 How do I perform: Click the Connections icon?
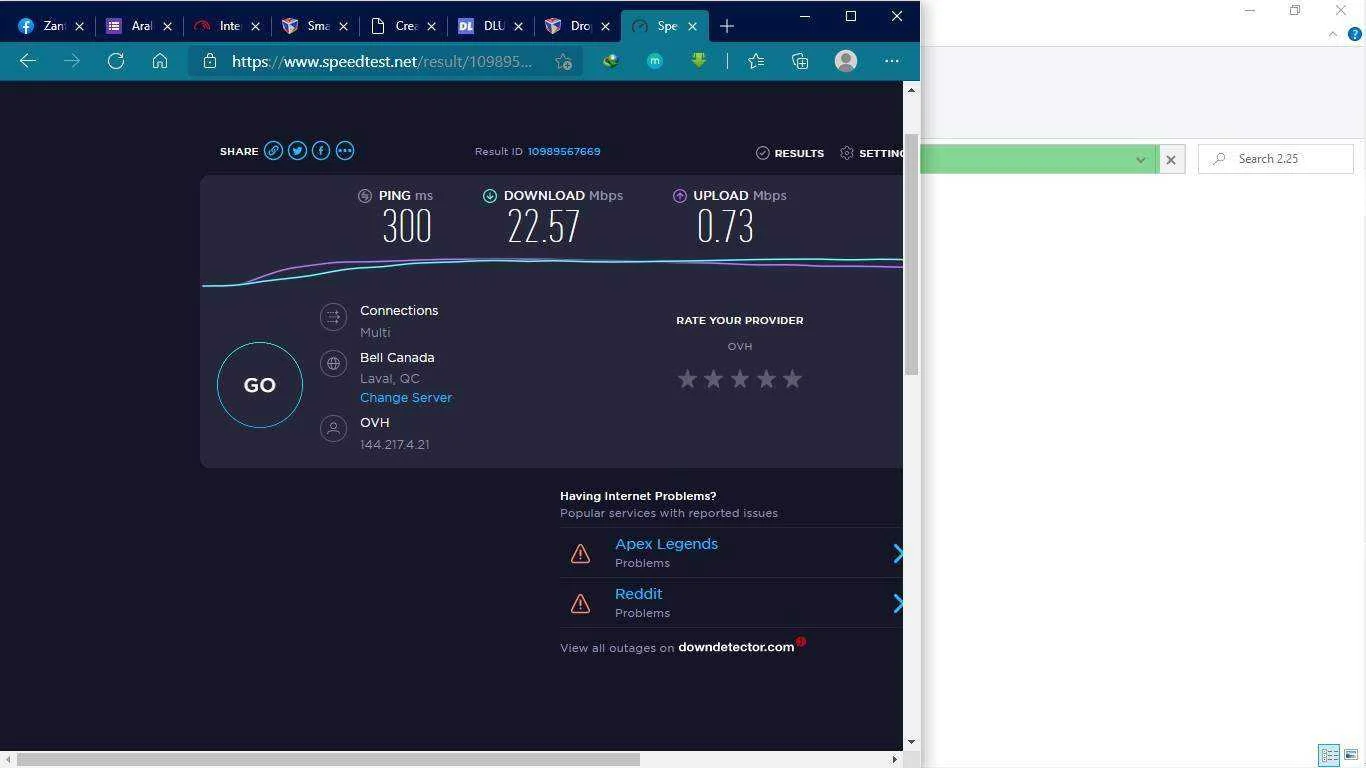point(333,317)
